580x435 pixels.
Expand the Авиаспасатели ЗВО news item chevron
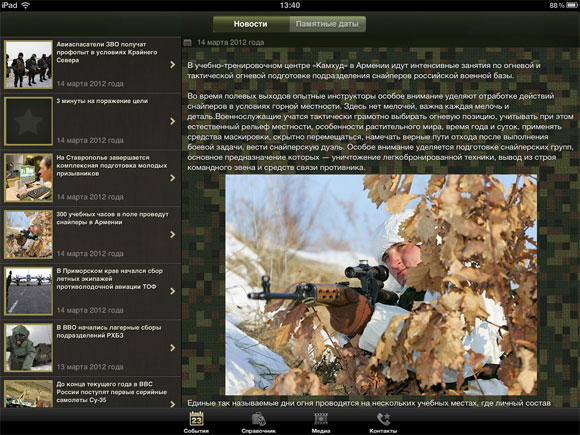172,64
